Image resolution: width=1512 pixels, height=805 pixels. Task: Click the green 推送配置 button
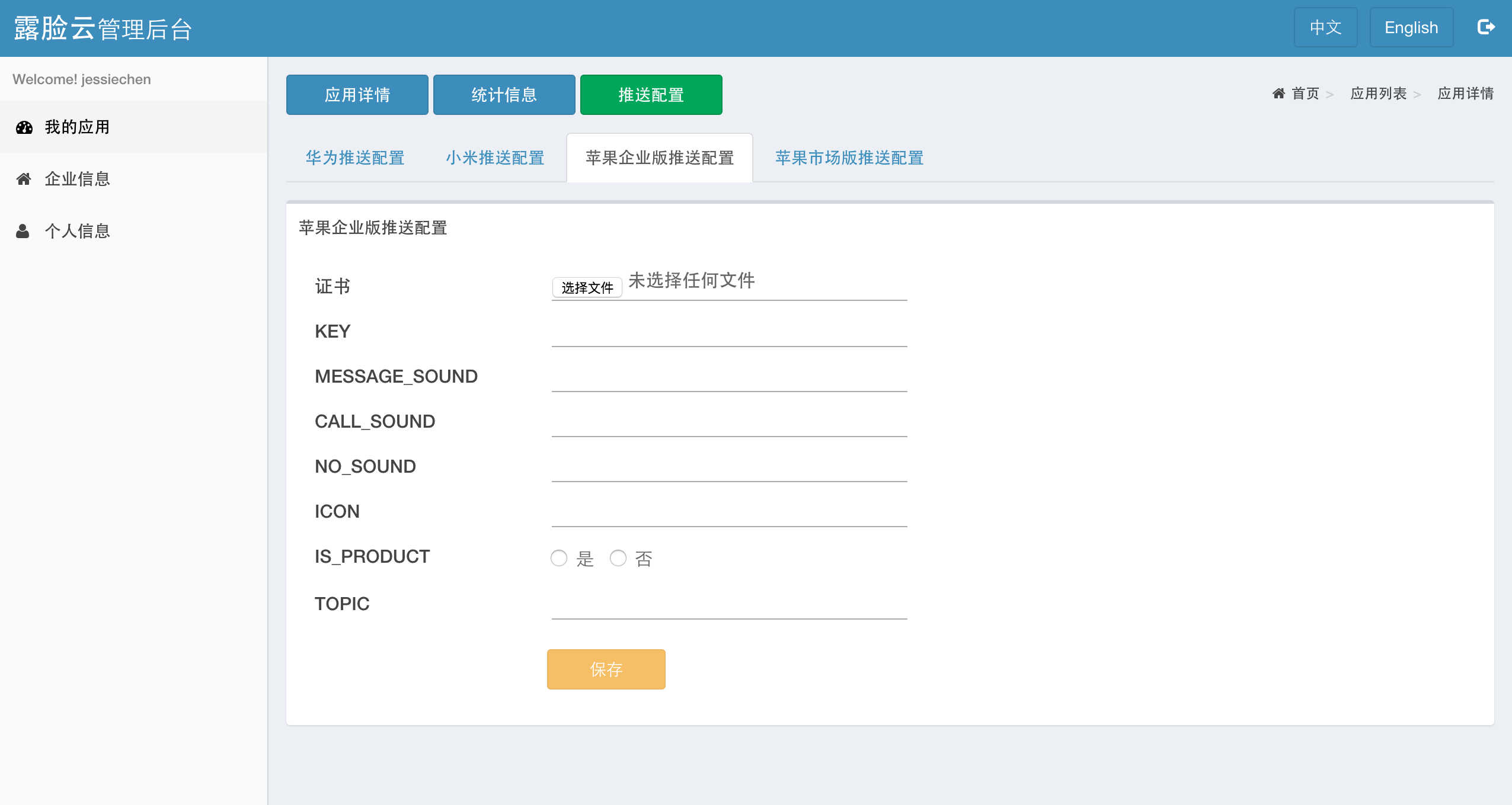(651, 95)
